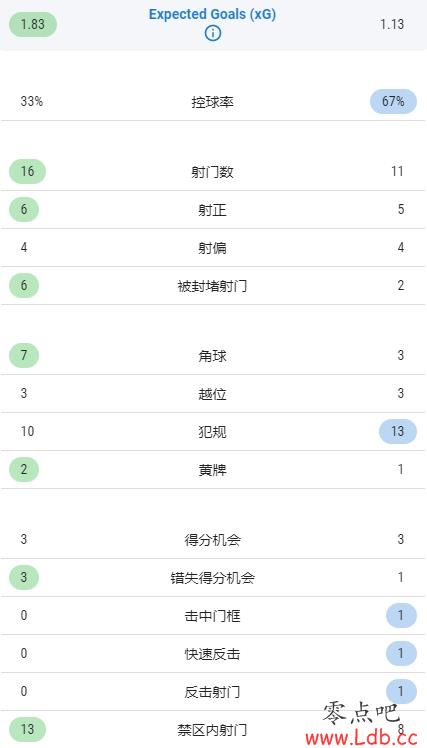The width and height of the screenshot is (427, 748).
Task: Select the 13 禁区内射门 green badge
Action: pyautogui.click(x=28, y=729)
